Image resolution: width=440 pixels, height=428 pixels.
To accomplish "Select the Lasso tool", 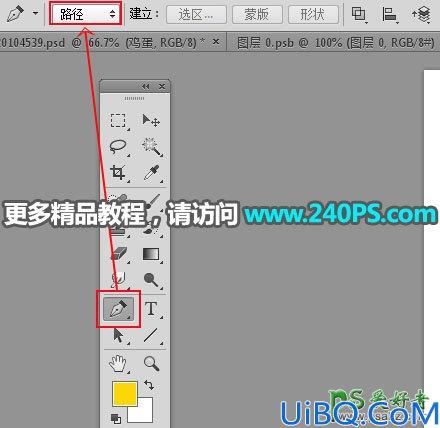I will pyautogui.click(x=118, y=146).
